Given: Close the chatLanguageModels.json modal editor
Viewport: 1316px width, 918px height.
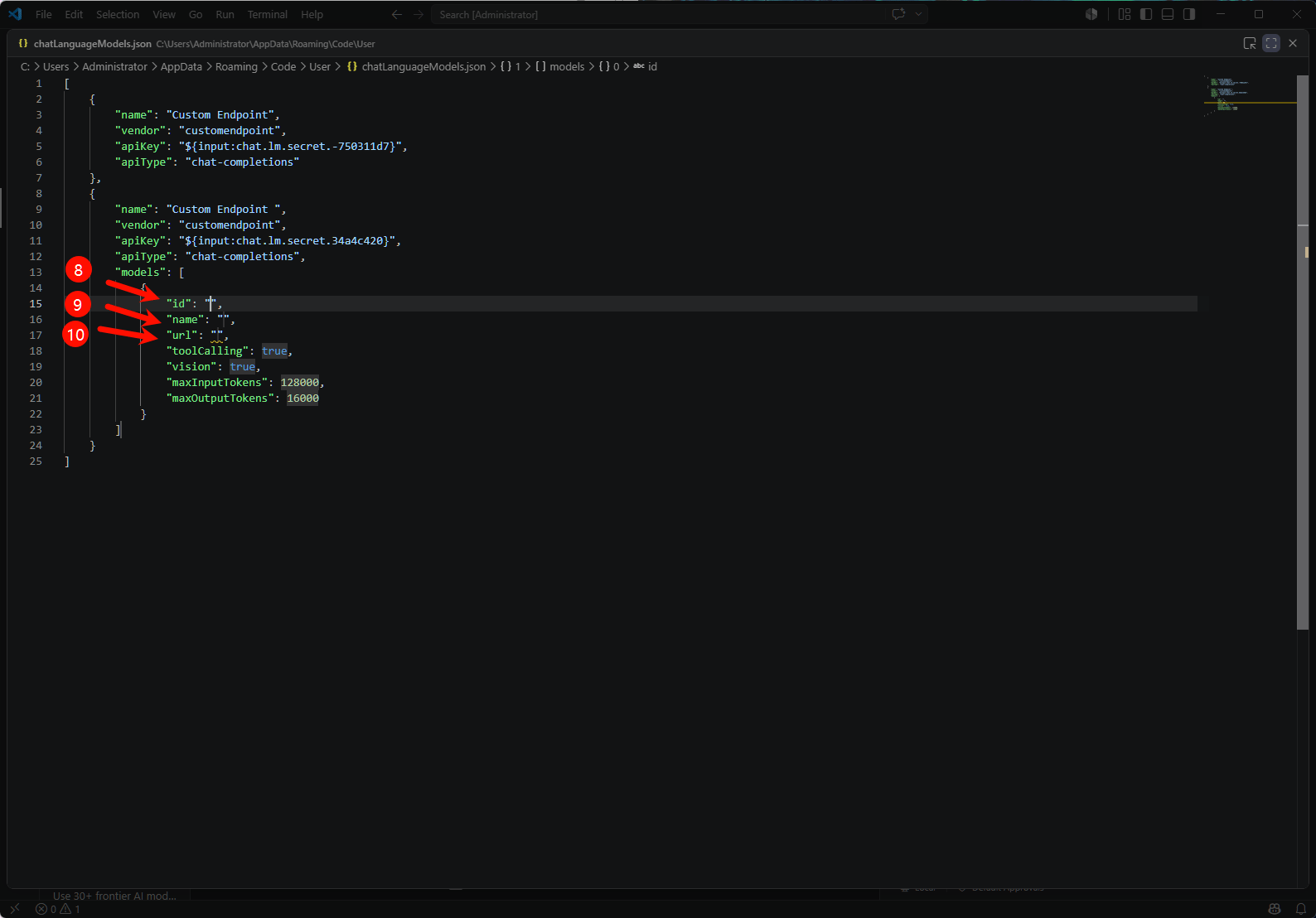Looking at the screenshot, I should 1293,43.
